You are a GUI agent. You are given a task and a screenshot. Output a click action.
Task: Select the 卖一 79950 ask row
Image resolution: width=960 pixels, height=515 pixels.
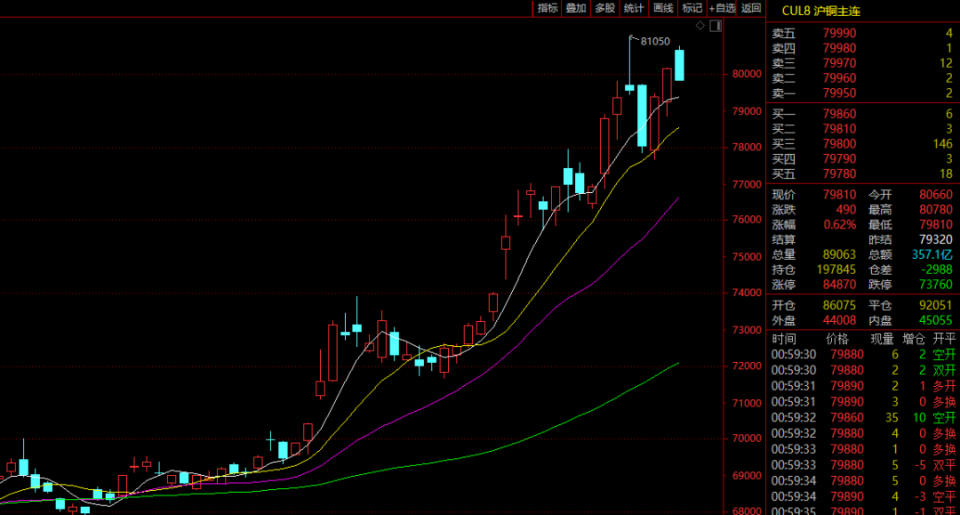(862, 93)
